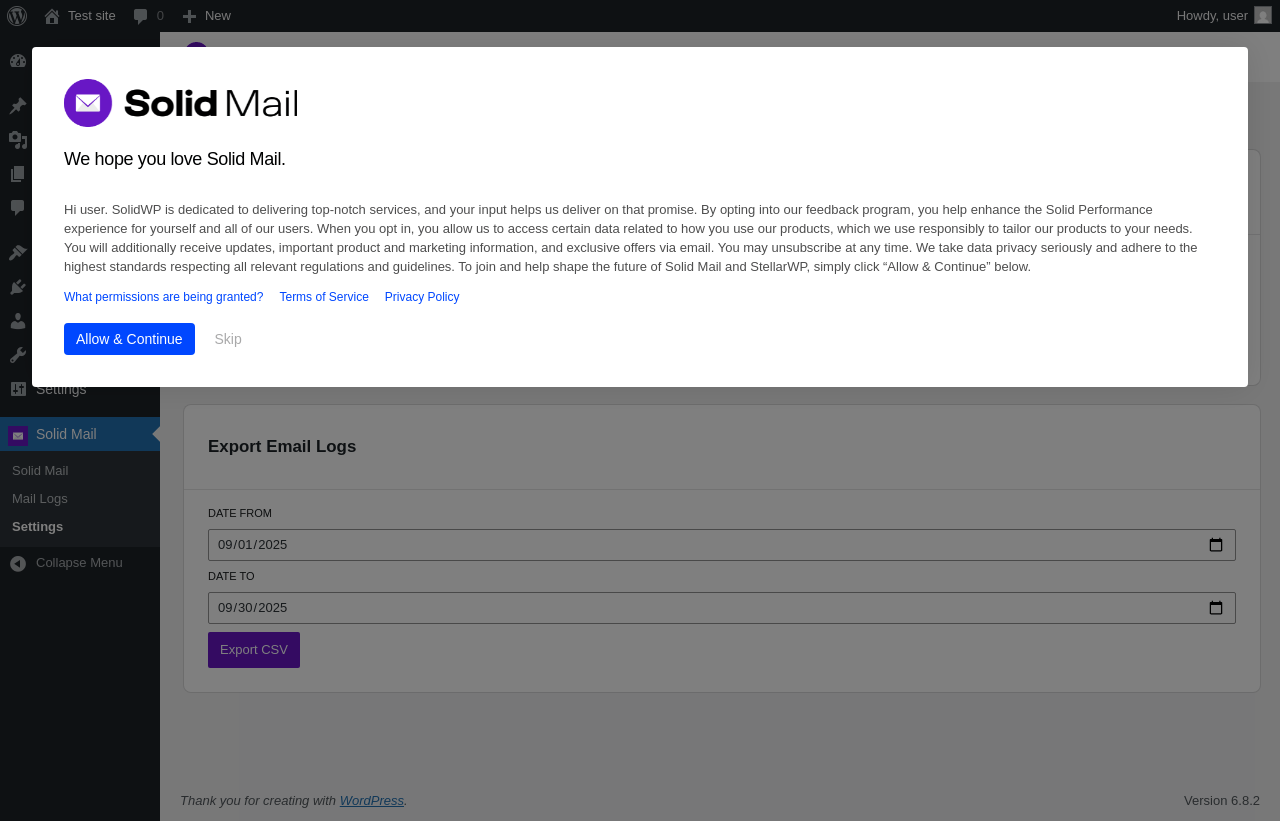Skip the feedback opt-in
This screenshot has height=821, width=1280.
[x=228, y=339]
